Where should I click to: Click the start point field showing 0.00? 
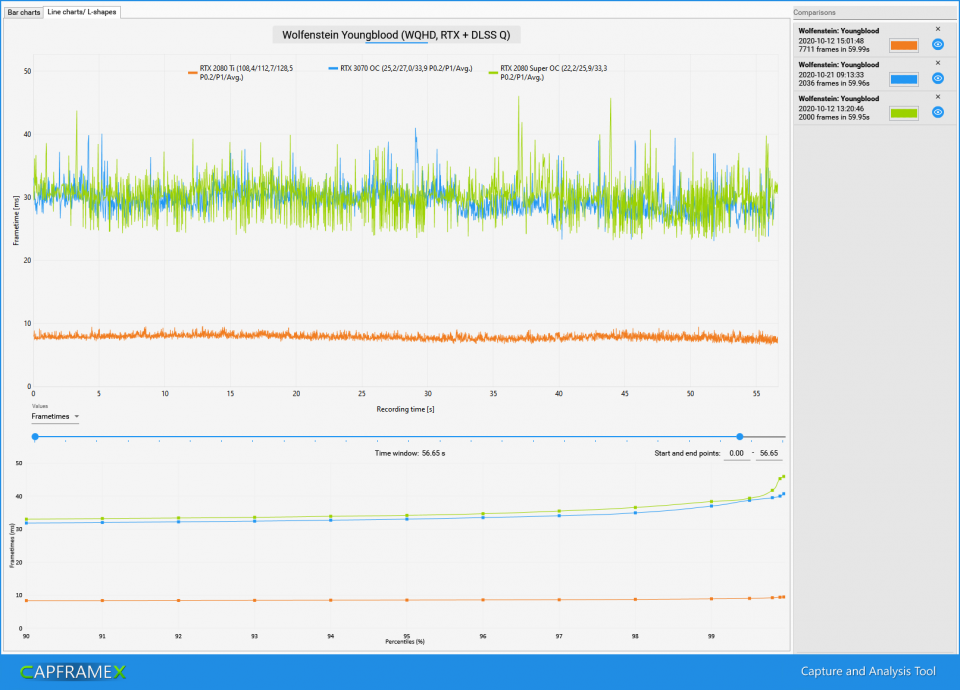tap(737, 454)
